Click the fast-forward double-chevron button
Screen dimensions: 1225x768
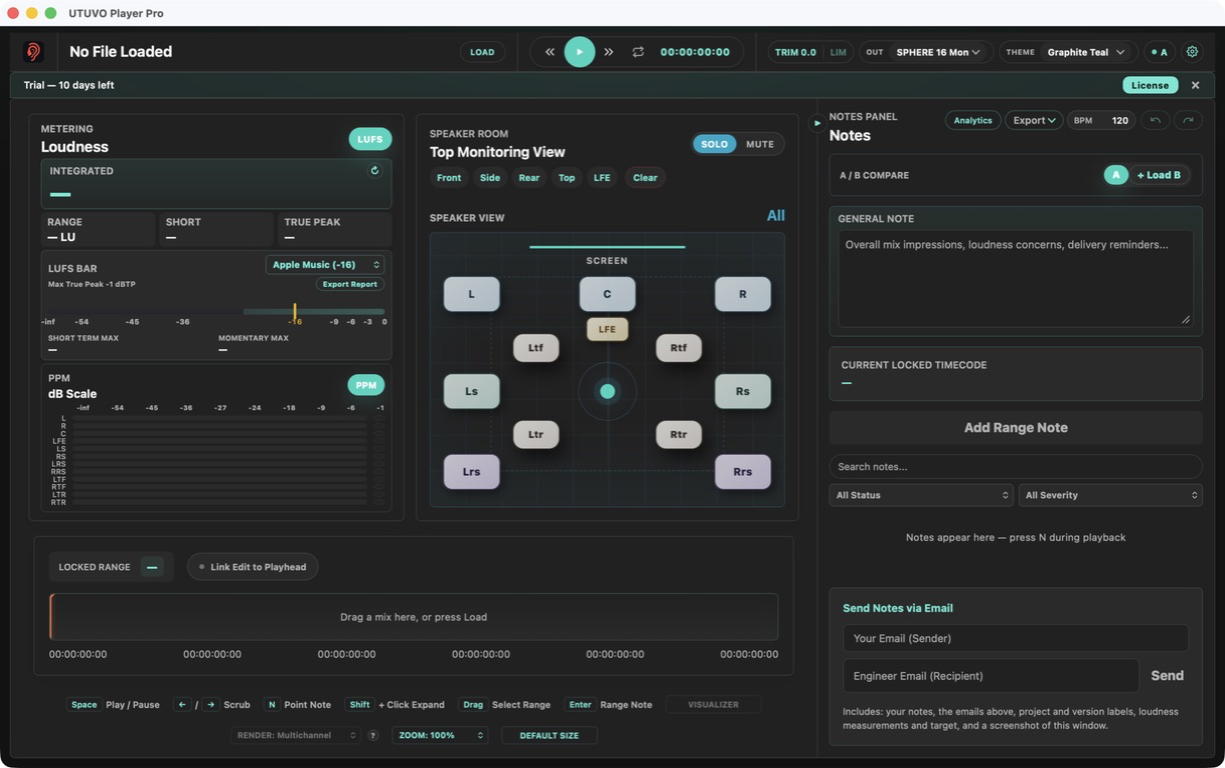tap(608, 52)
